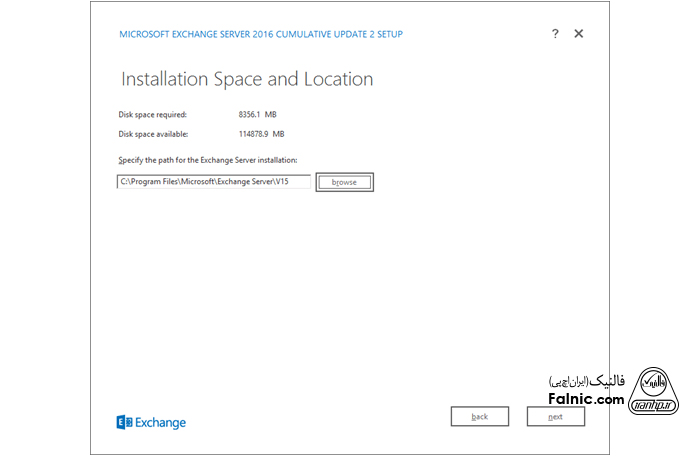Close the Exchange setup wizard
Image resolution: width=694 pixels, height=456 pixels.
pos(578,34)
